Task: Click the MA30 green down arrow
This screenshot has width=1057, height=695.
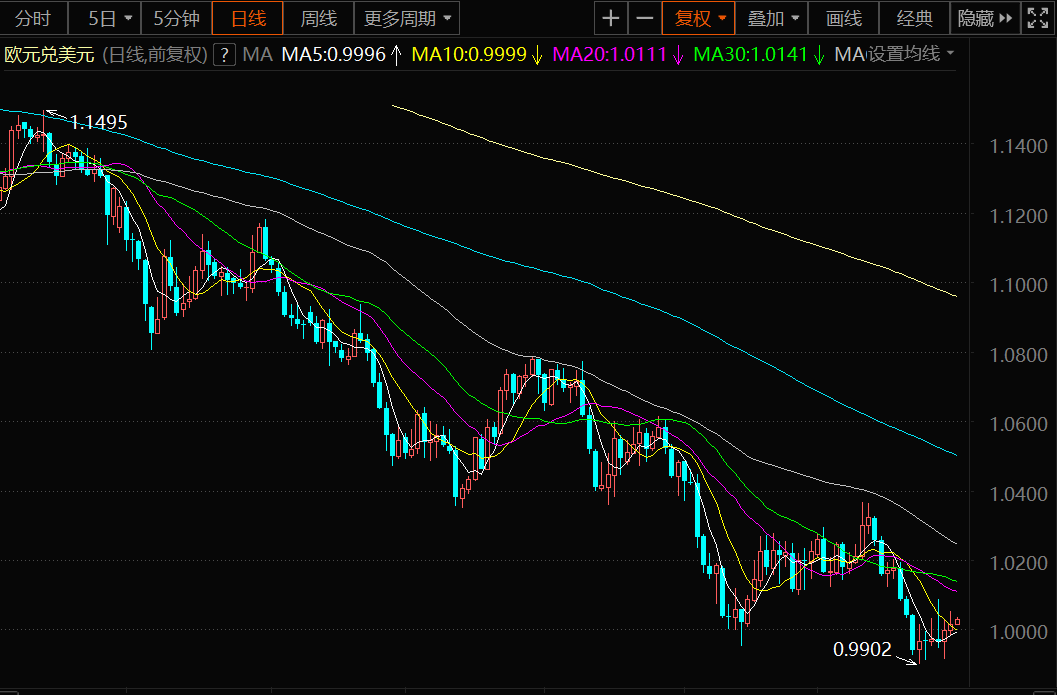Action: tap(819, 55)
